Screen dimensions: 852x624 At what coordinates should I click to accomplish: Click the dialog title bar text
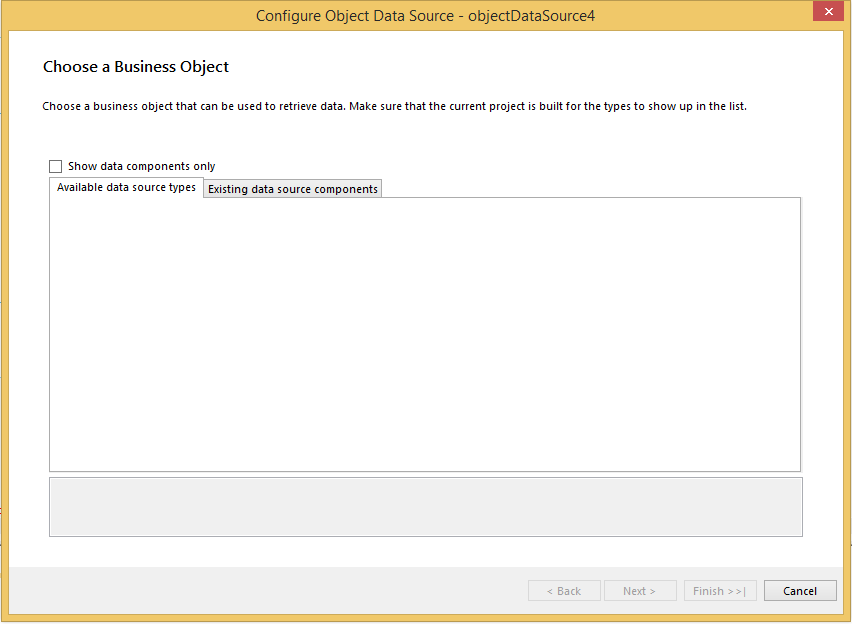[x=425, y=16]
